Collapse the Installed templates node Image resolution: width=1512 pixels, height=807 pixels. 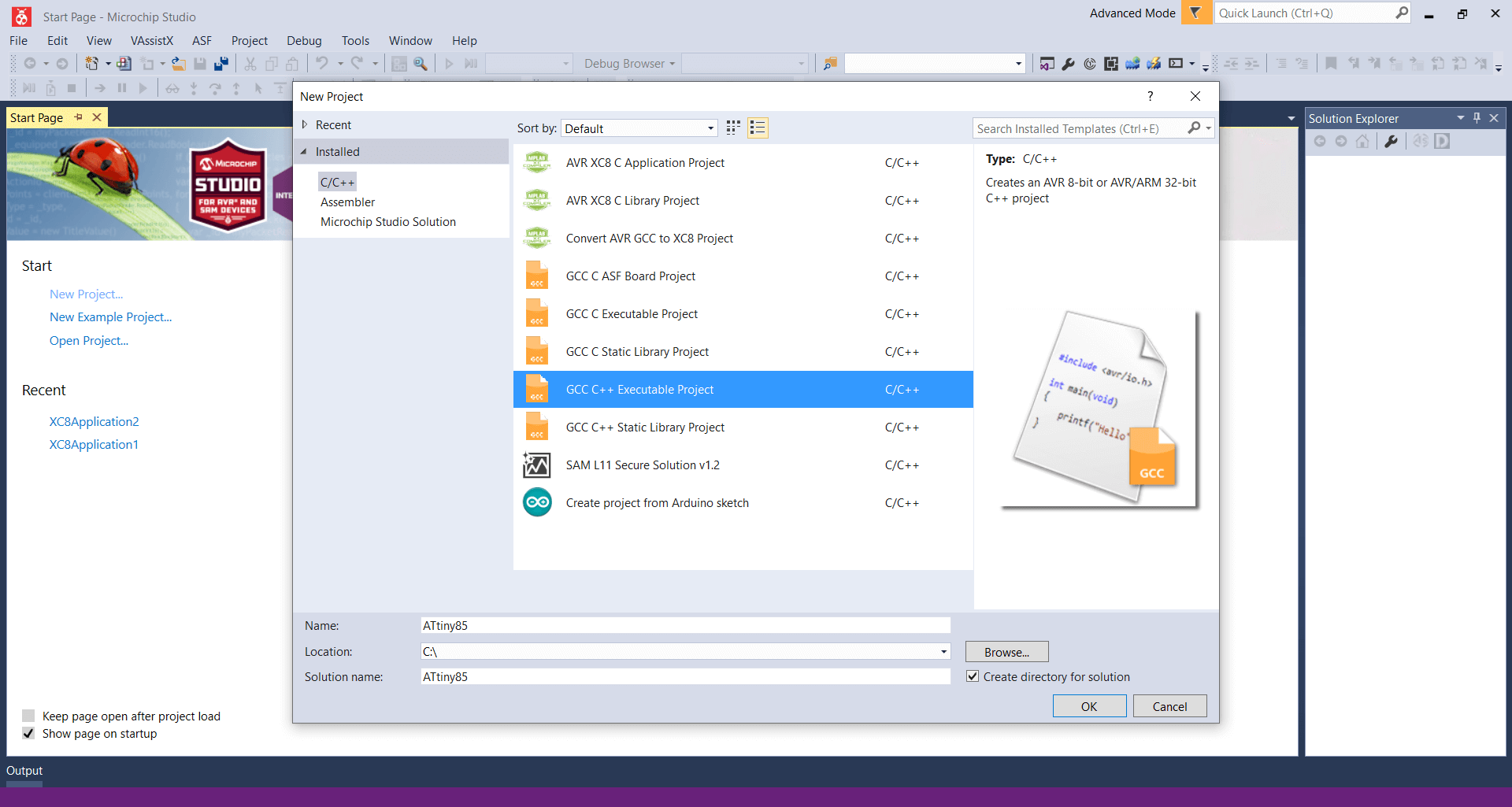point(304,151)
